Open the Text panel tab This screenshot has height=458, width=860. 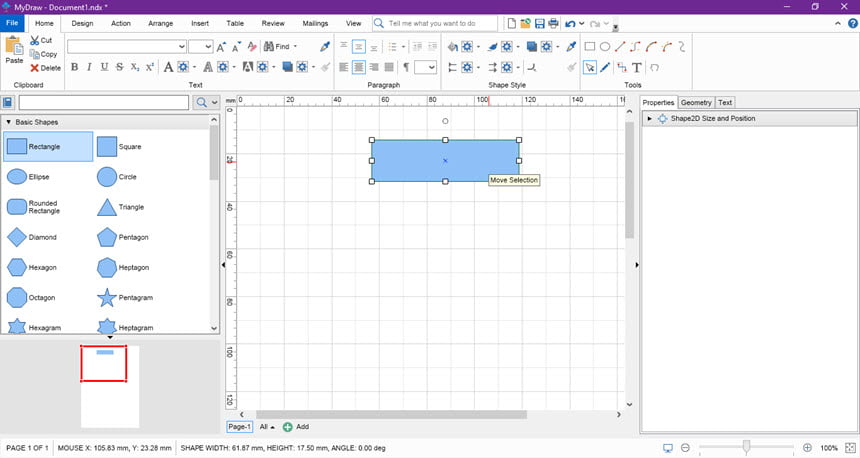pyautogui.click(x=725, y=103)
